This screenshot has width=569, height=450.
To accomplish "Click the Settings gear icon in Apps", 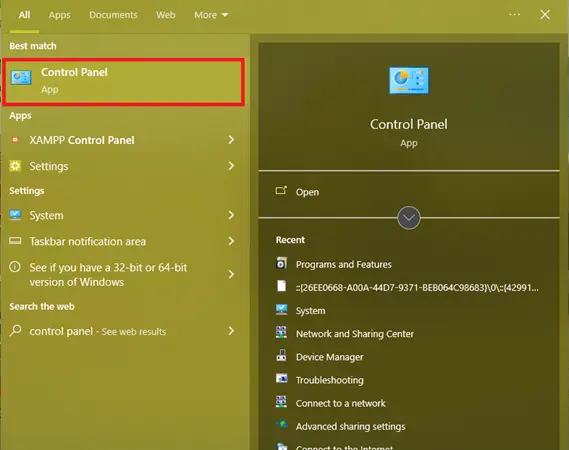I will [15, 166].
